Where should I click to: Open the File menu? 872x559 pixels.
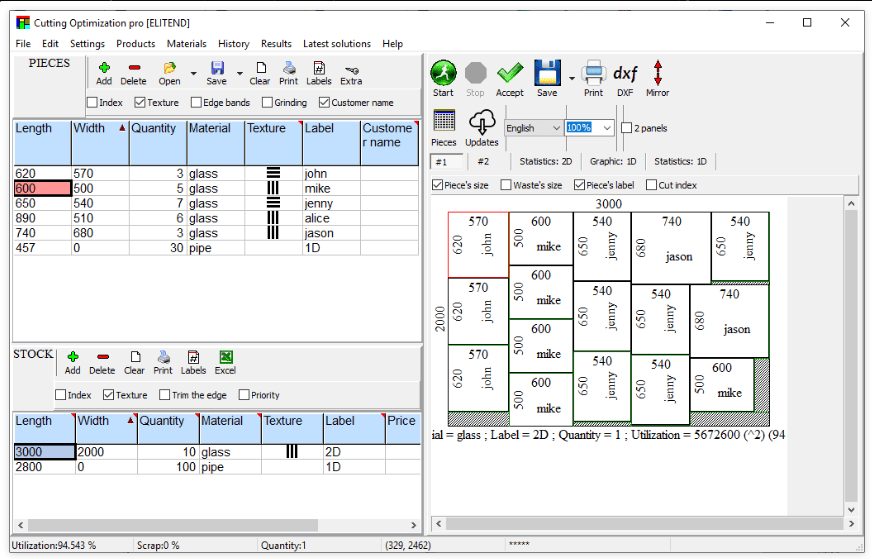point(23,43)
